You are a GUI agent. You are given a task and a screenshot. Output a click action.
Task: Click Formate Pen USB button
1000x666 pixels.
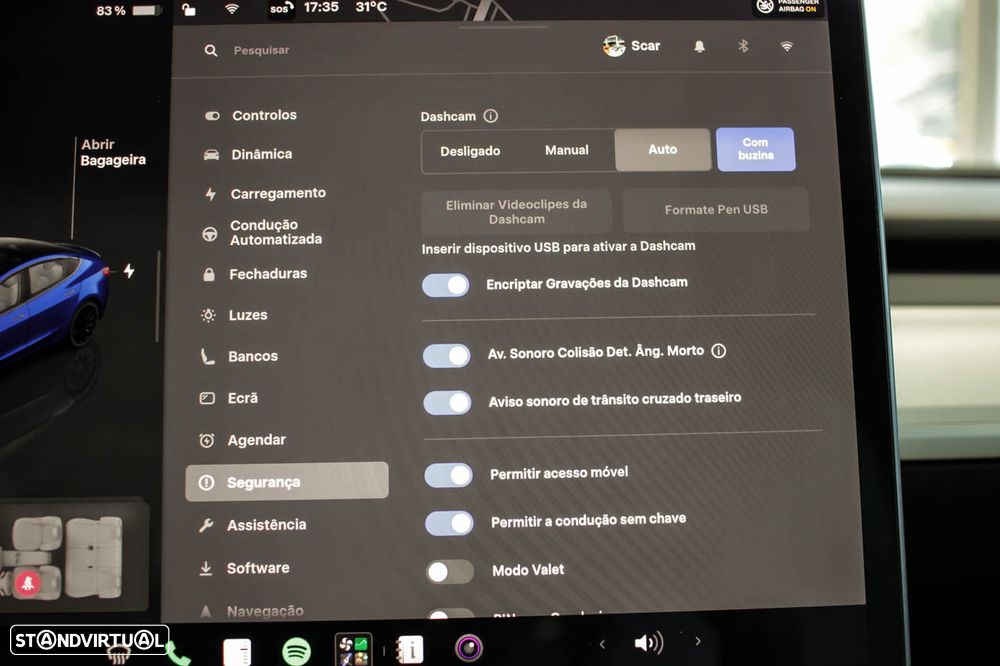point(716,209)
